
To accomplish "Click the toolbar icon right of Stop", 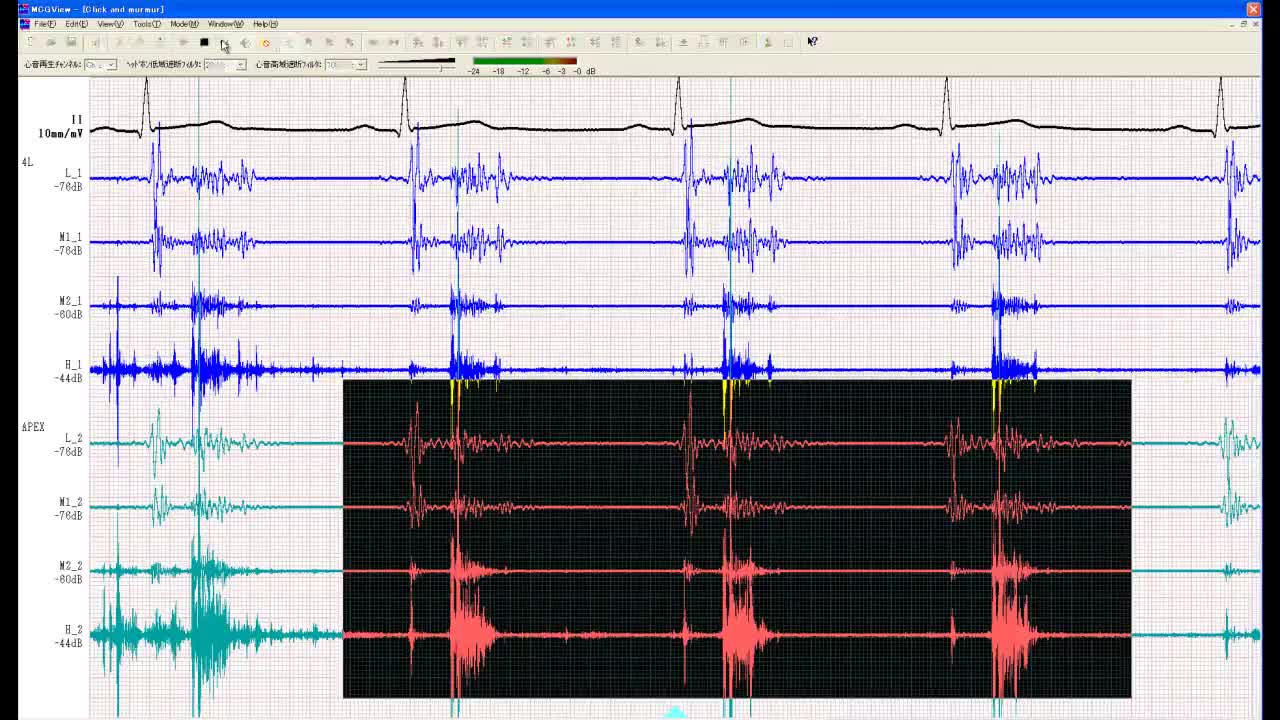I will pyautogui.click(x=224, y=42).
